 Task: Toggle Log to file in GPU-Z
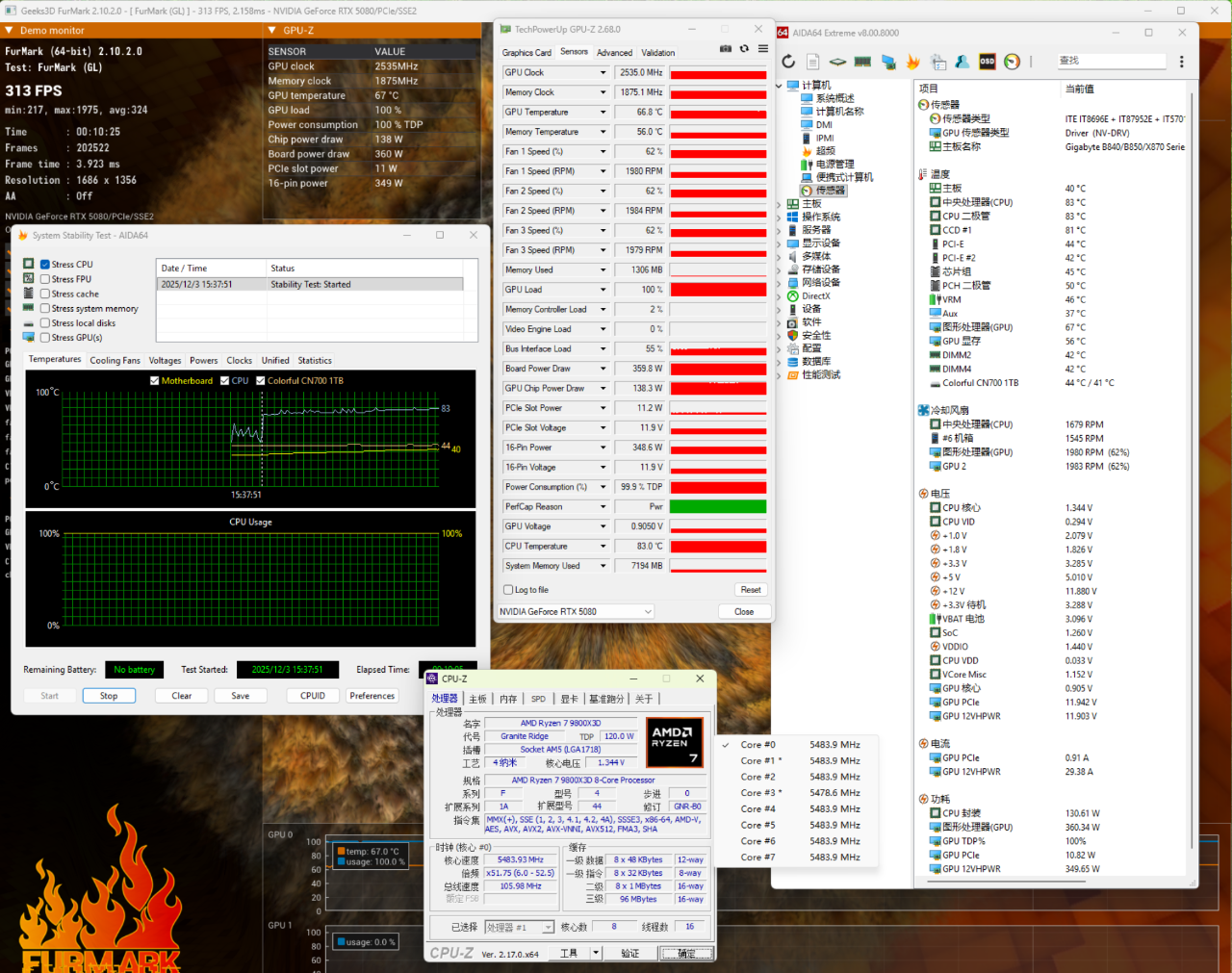tap(508, 590)
